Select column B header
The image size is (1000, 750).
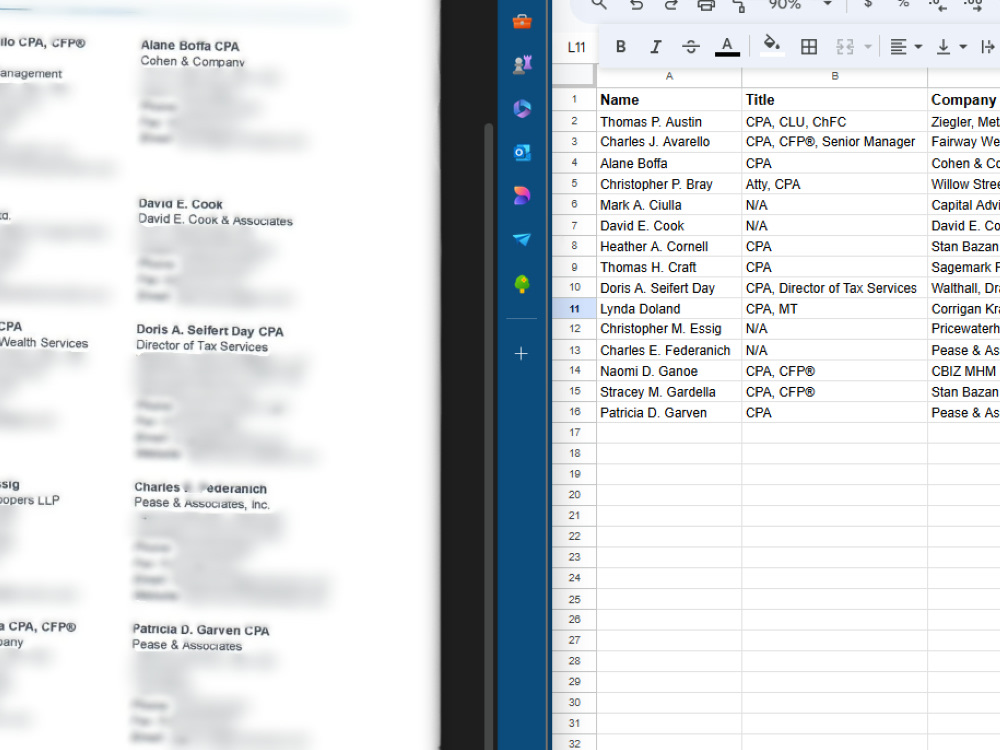click(x=834, y=76)
